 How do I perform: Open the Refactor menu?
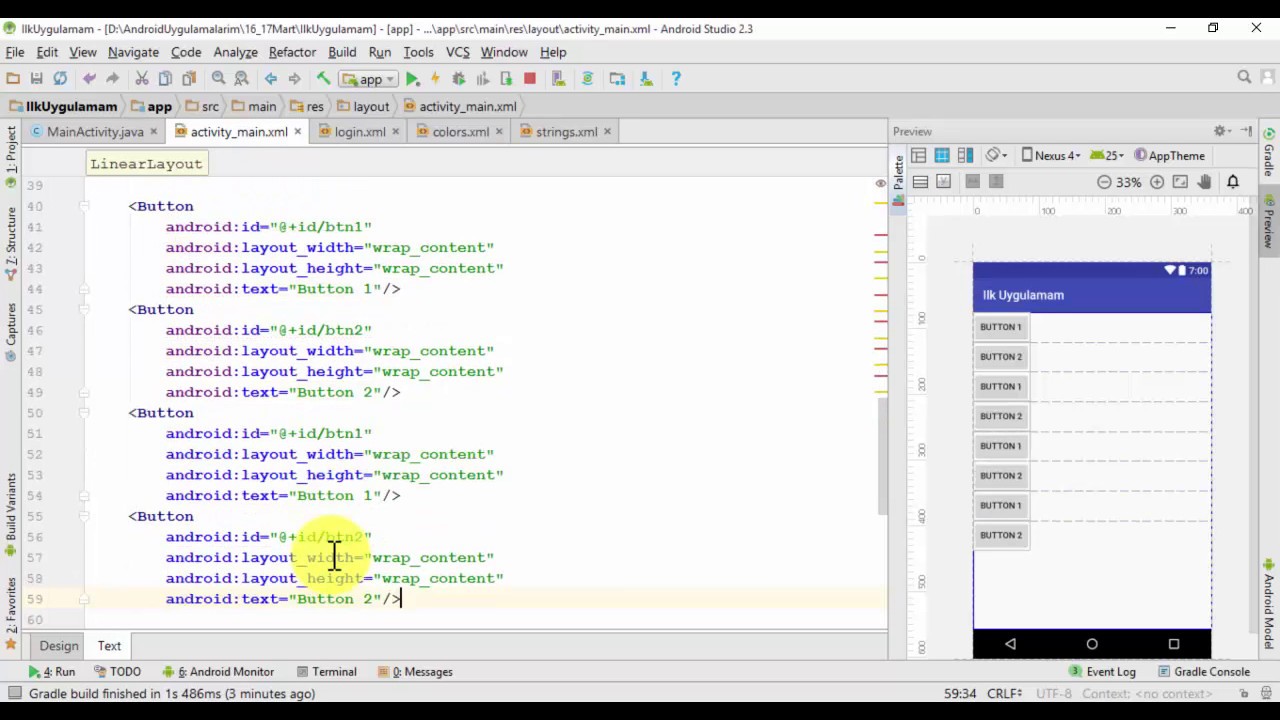click(x=292, y=52)
